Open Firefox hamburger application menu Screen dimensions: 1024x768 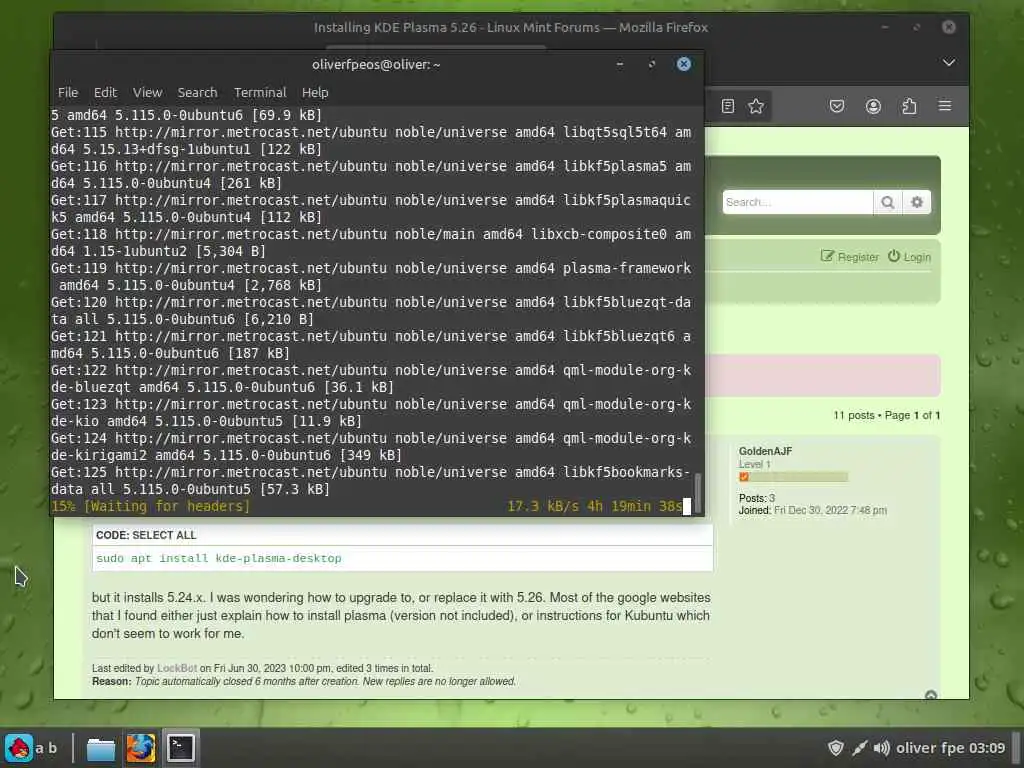pyautogui.click(x=945, y=106)
